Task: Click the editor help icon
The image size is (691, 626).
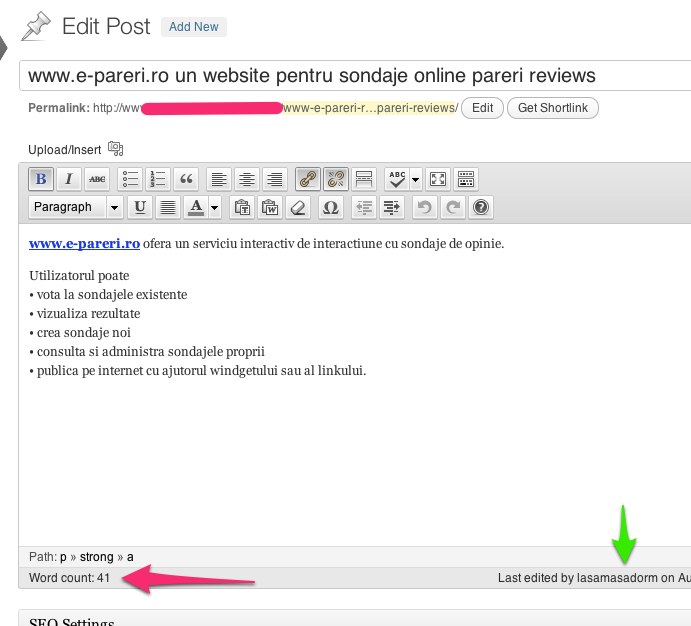Action: tap(481, 207)
